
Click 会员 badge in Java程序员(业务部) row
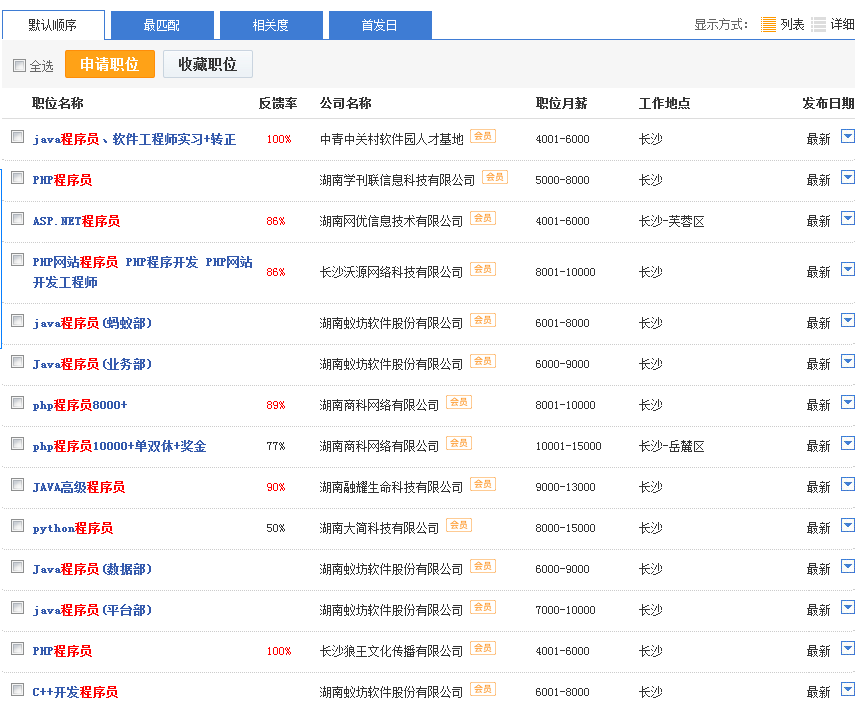click(x=483, y=361)
